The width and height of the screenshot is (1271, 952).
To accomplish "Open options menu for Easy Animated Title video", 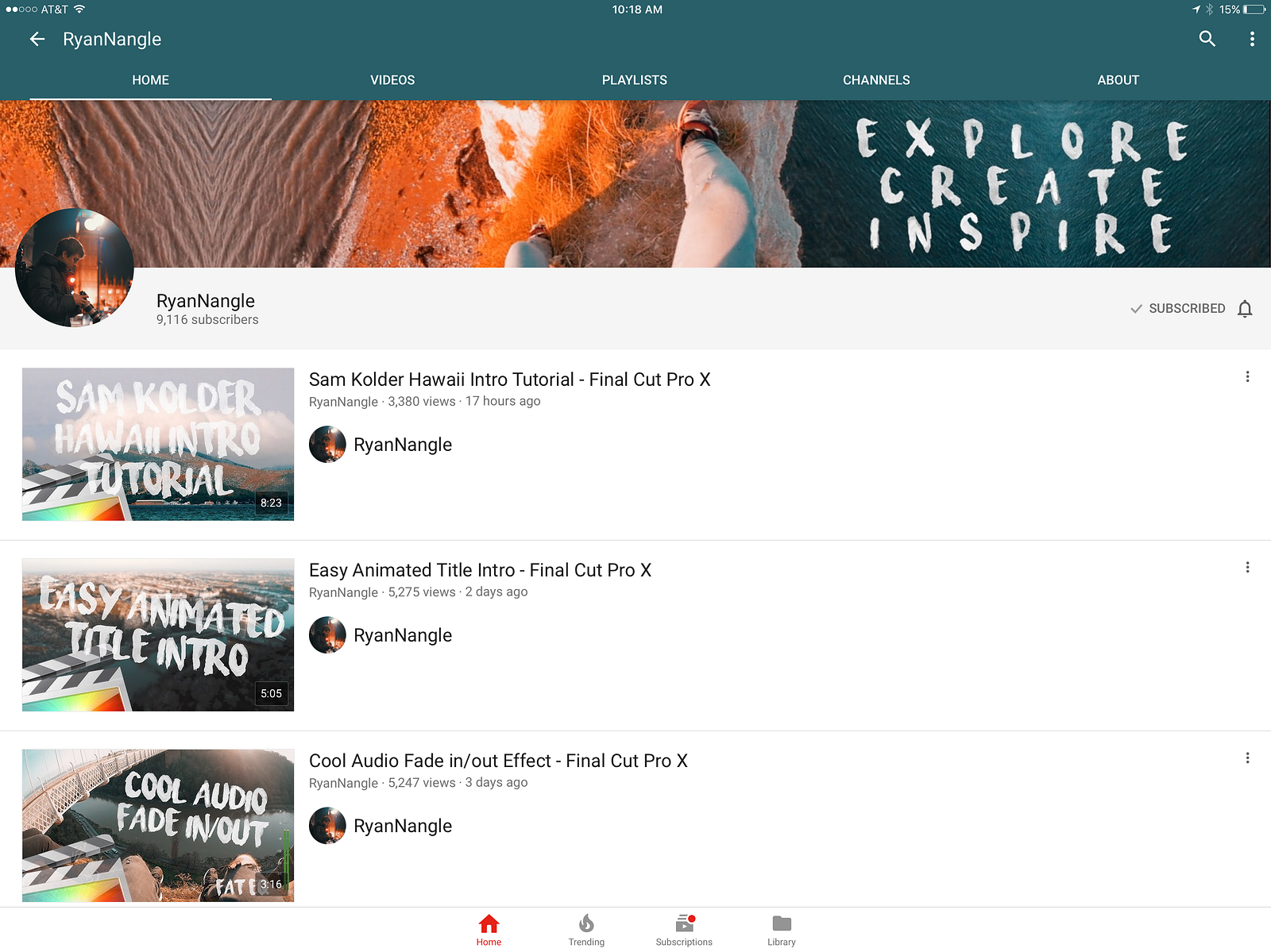I will coord(1247,567).
